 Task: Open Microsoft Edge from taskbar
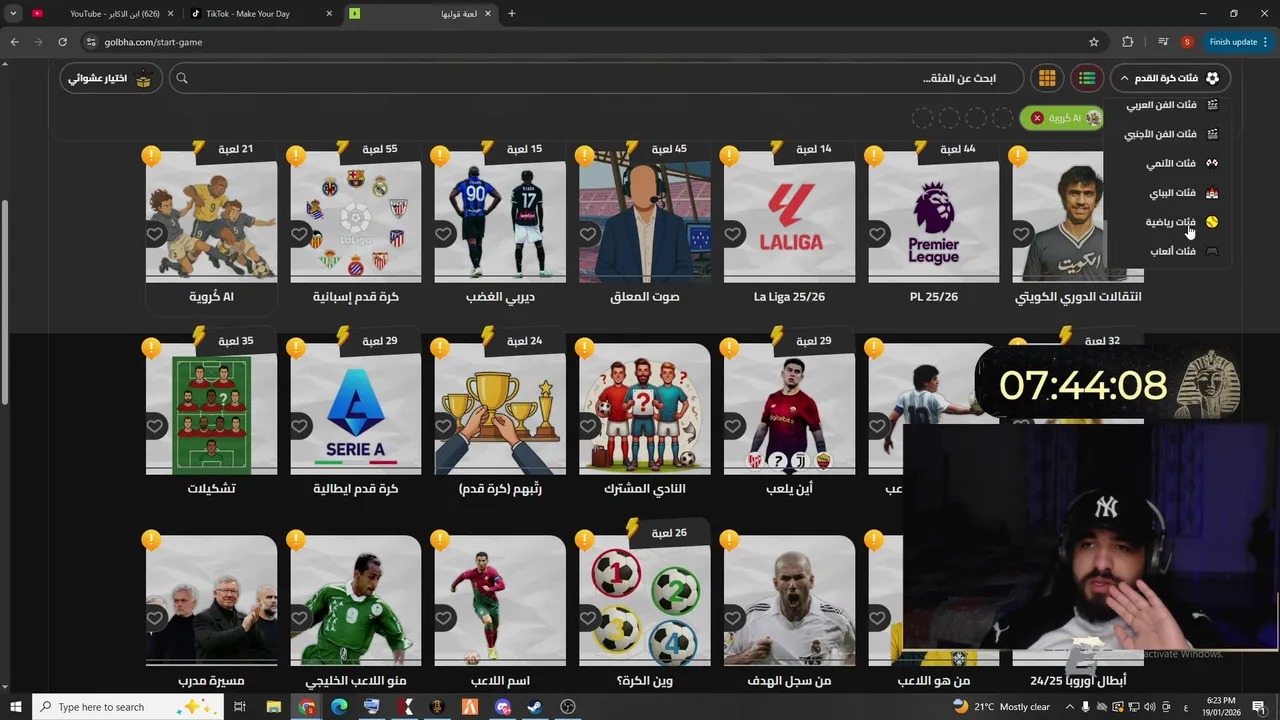[339, 707]
